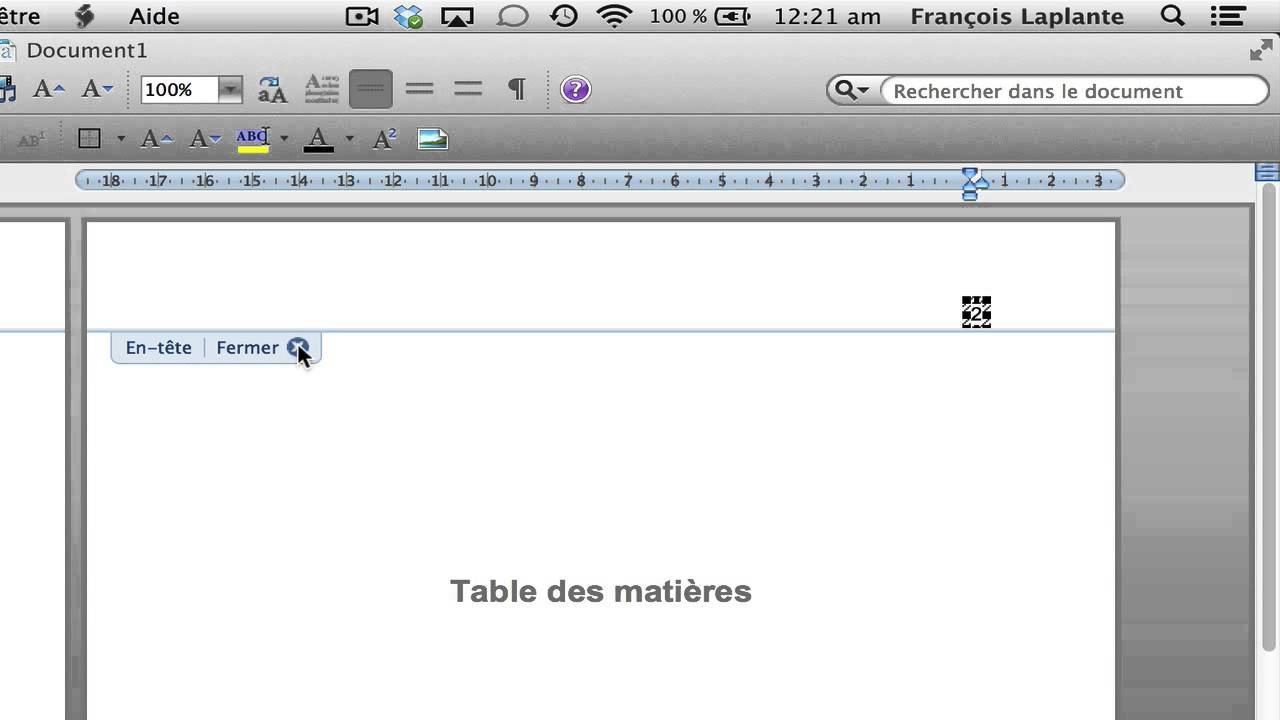Click the purple Help question mark icon
1280x720 pixels.
tap(575, 90)
